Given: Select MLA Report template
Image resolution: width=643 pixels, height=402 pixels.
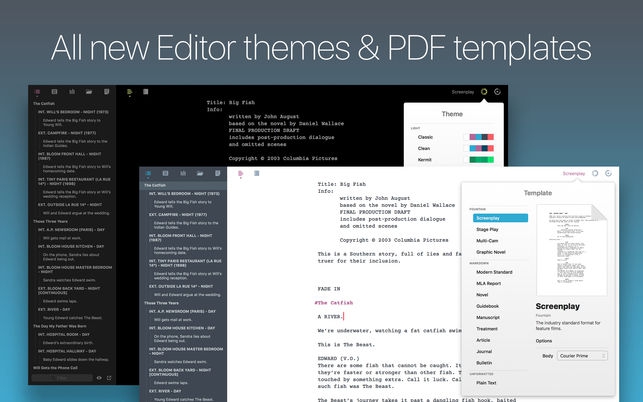Looking at the screenshot, I should coord(488,283).
